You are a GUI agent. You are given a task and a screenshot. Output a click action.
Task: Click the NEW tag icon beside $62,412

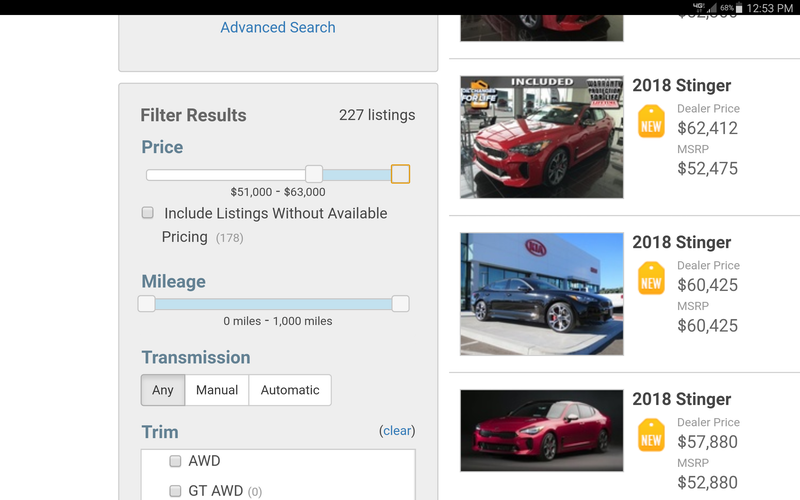click(x=651, y=121)
